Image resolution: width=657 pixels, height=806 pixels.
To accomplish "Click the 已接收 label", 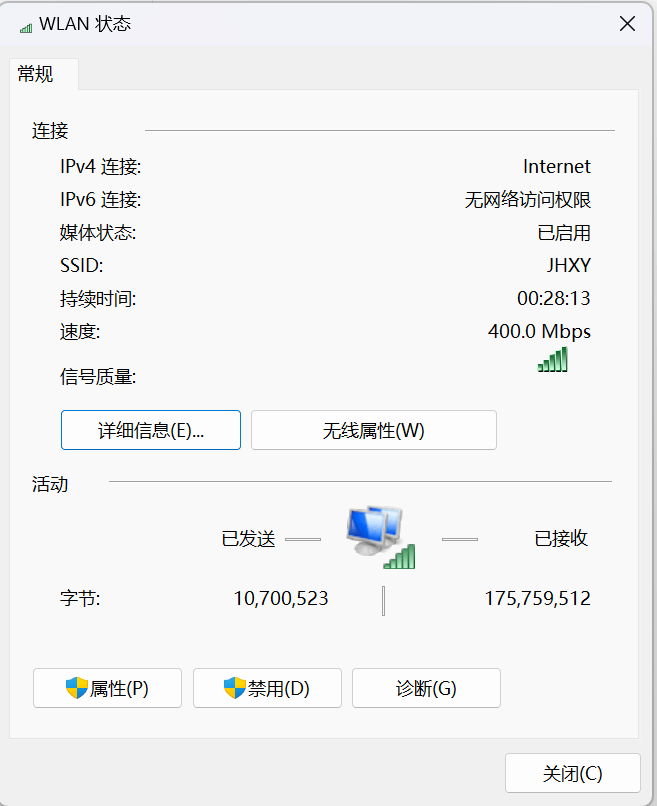I will click(561, 538).
